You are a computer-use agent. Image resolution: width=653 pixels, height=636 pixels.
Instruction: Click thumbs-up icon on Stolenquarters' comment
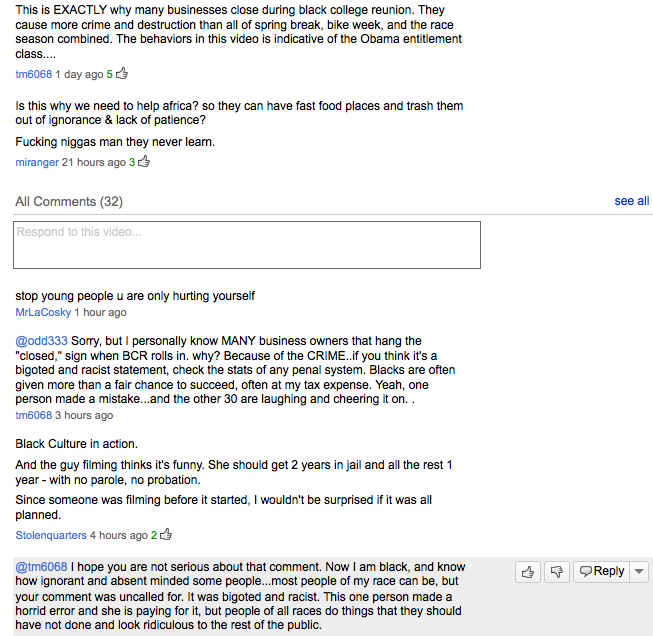(165, 535)
